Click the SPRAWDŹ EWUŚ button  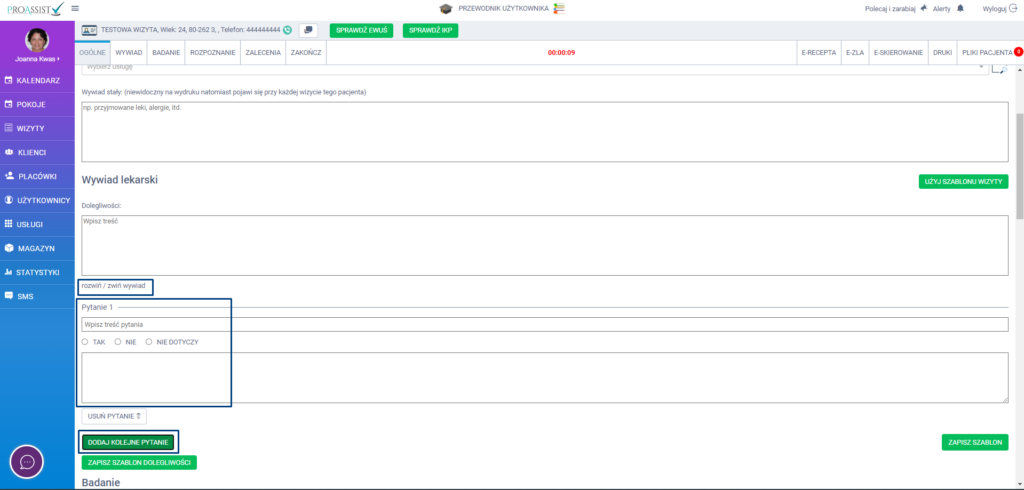coord(361,30)
